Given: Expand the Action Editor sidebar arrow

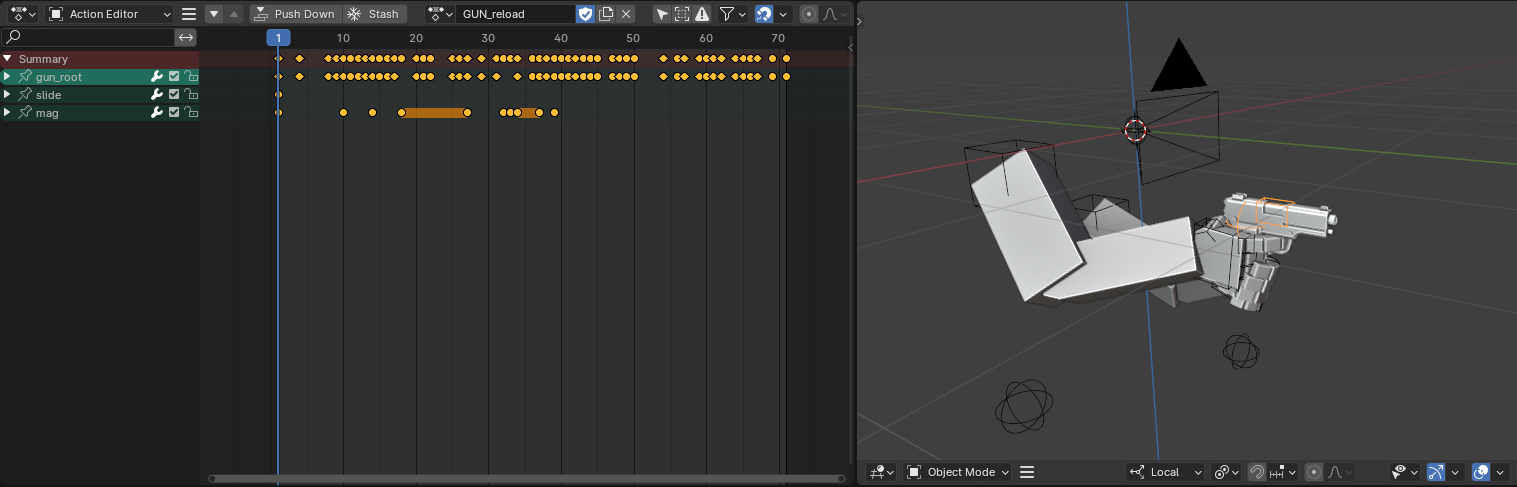Looking at the screenshot, I should (850, 47).
